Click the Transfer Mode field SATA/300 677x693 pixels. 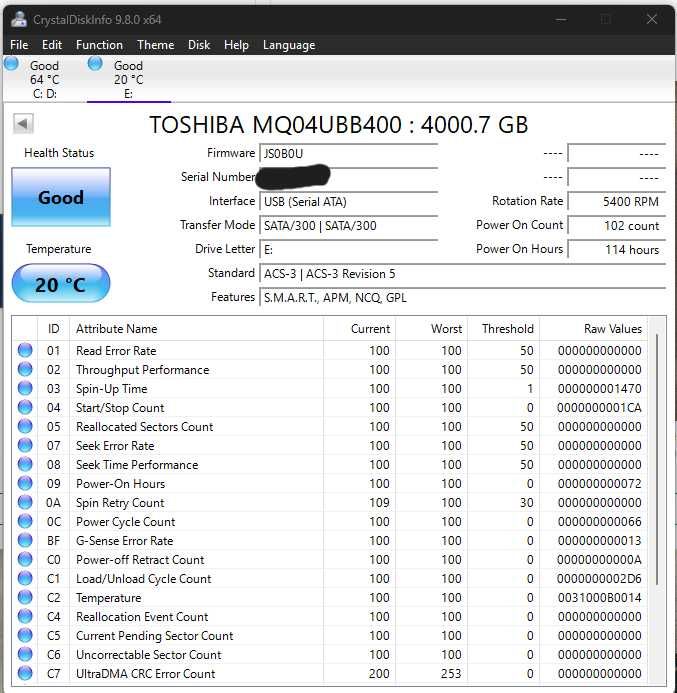pos(349,226)
